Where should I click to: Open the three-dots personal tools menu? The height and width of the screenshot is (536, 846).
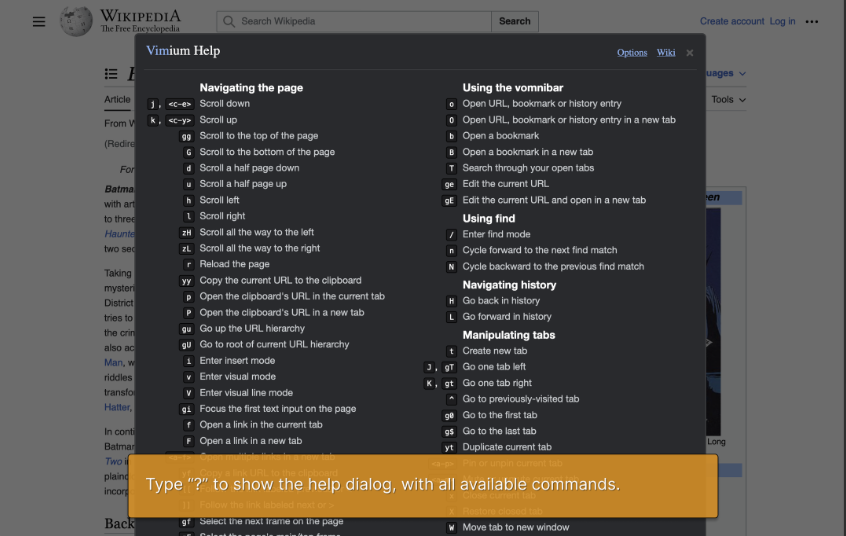point(811,22)
